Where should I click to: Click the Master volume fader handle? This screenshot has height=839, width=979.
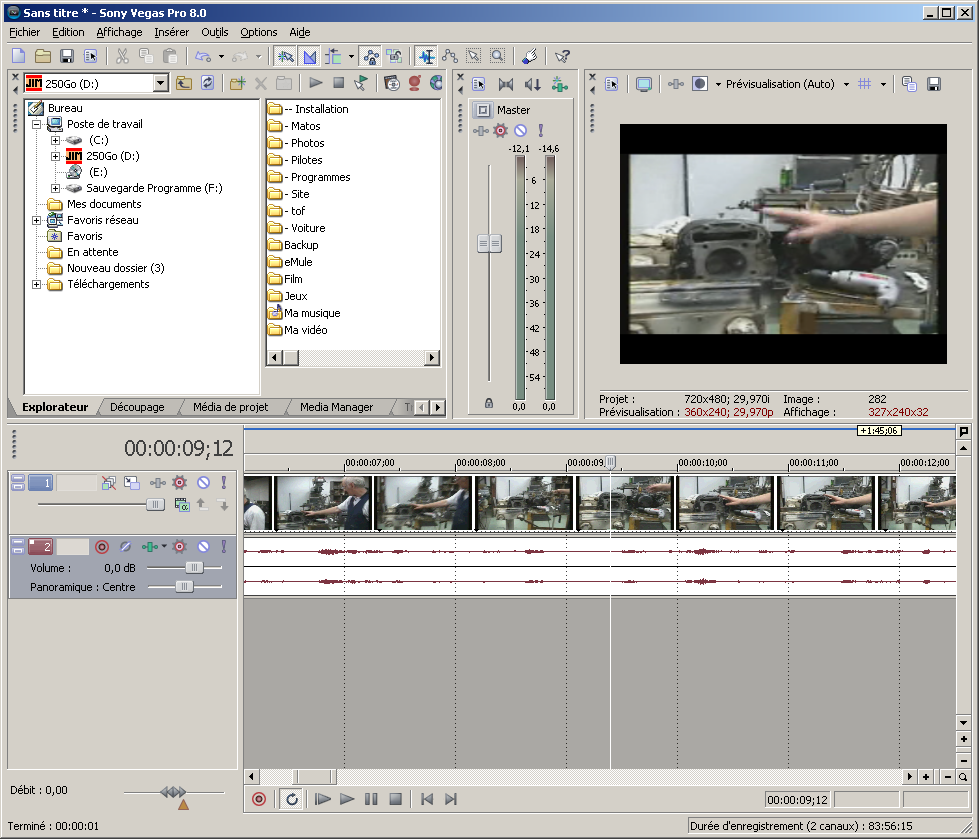pos(490,243)
